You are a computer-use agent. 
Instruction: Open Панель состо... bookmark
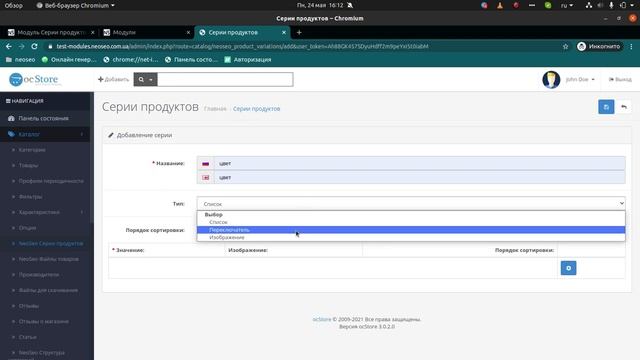pyautogui.click(x=191, y=60)
